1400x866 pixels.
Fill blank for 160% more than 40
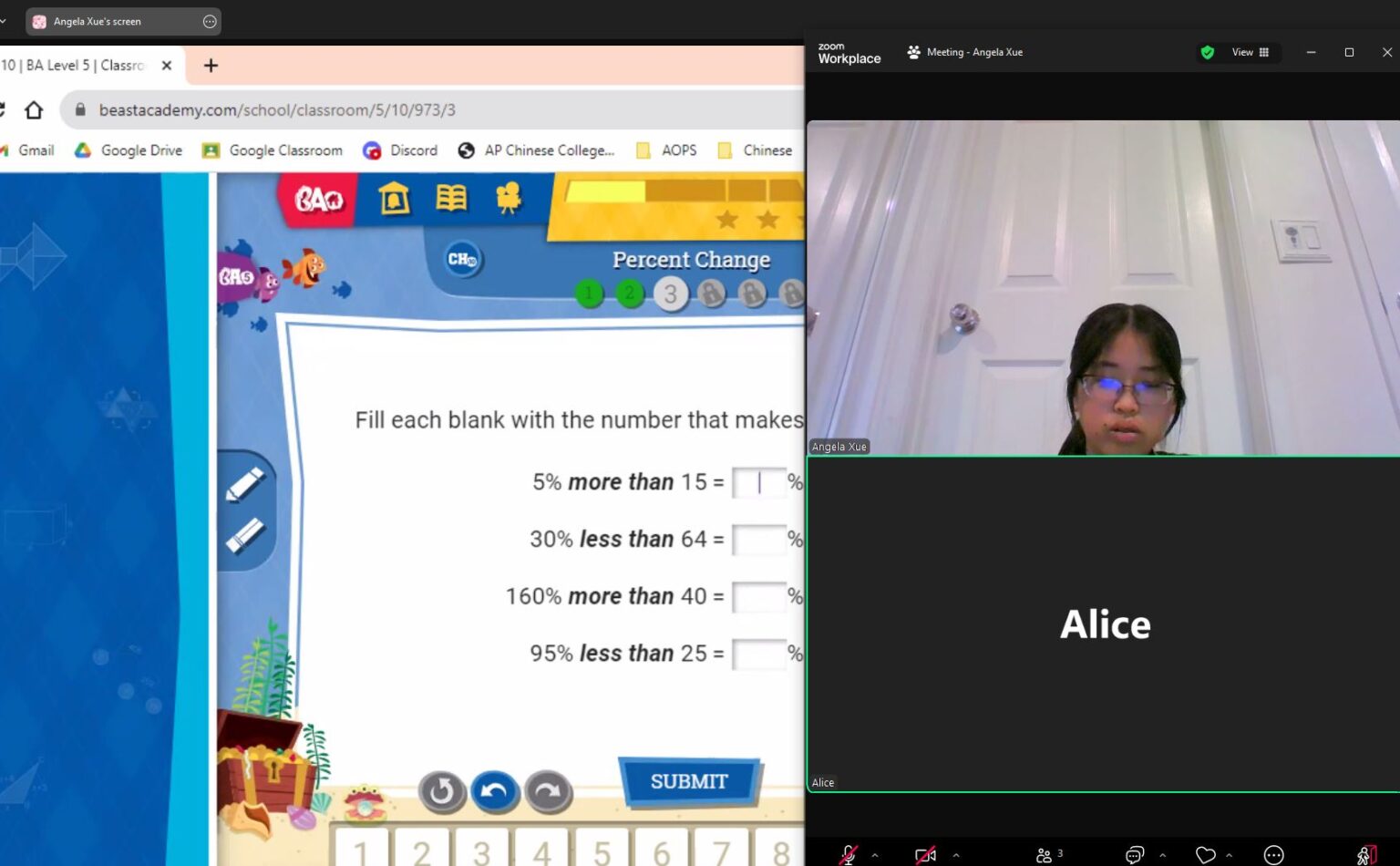point(759,597)
